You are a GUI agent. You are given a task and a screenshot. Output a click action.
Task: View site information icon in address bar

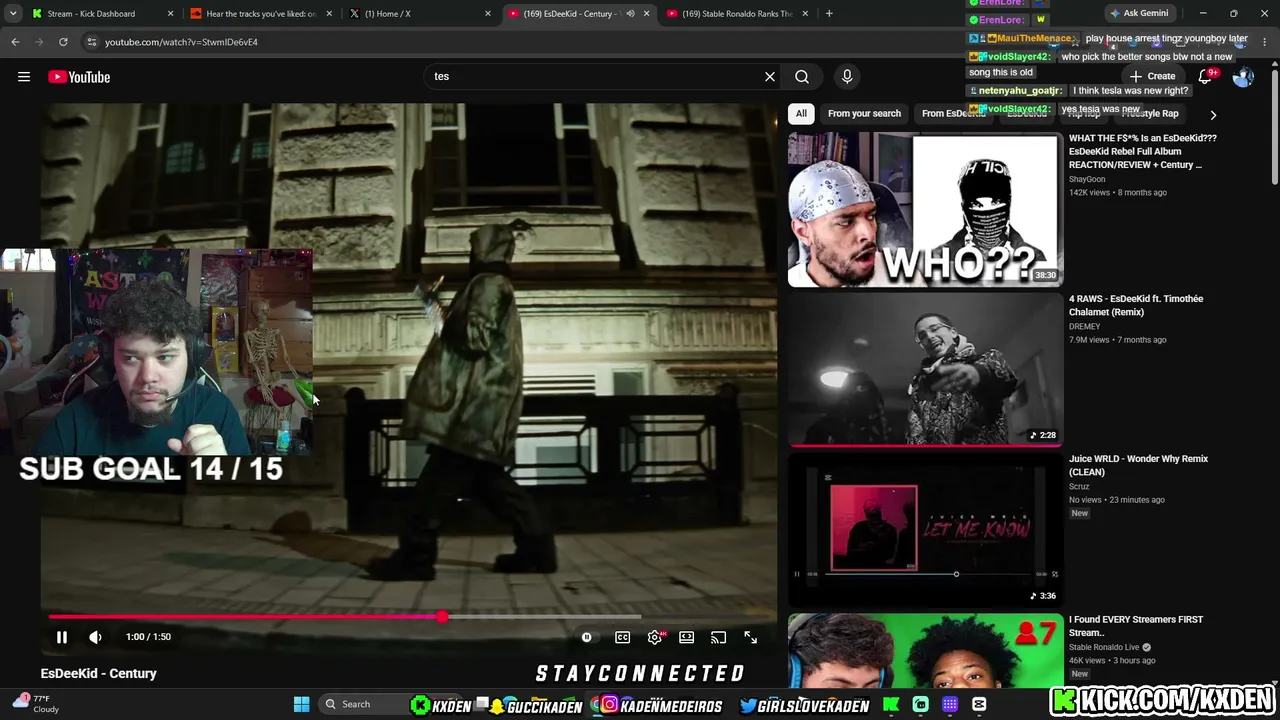[x=91, y=42]
